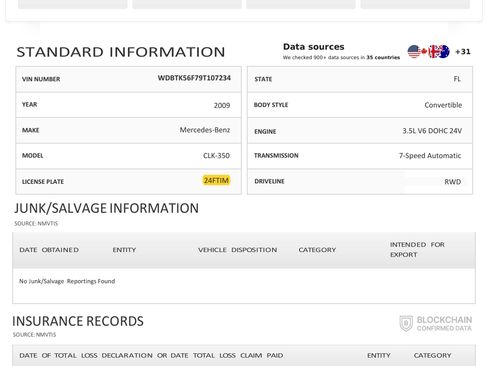Click the ENTITY column header in Junk/Salvage table
Viewport: 488px width, 366px height.
[124, 250]
